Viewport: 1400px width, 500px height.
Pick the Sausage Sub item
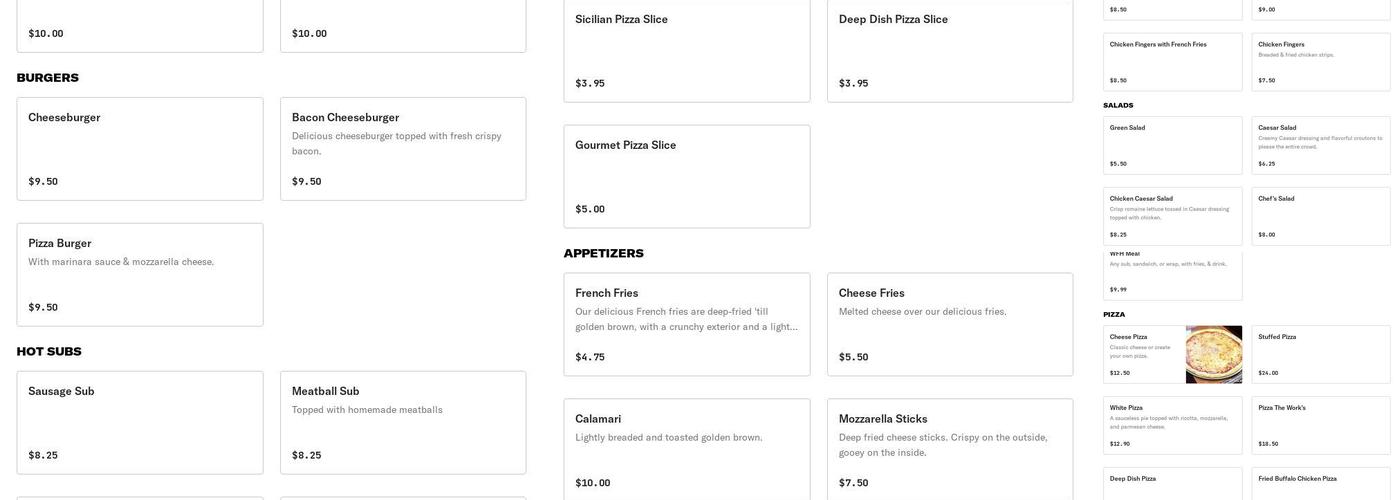coord(140,422)
